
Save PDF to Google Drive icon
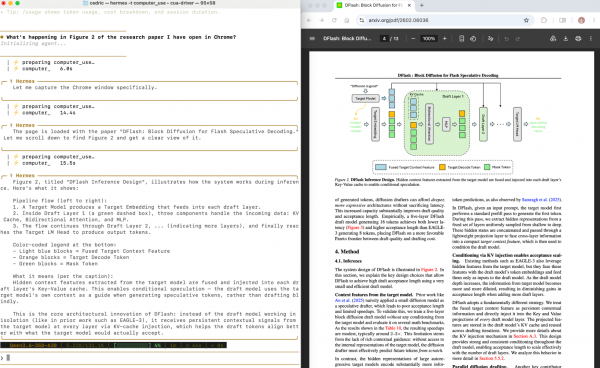click(x=553, y=39)
